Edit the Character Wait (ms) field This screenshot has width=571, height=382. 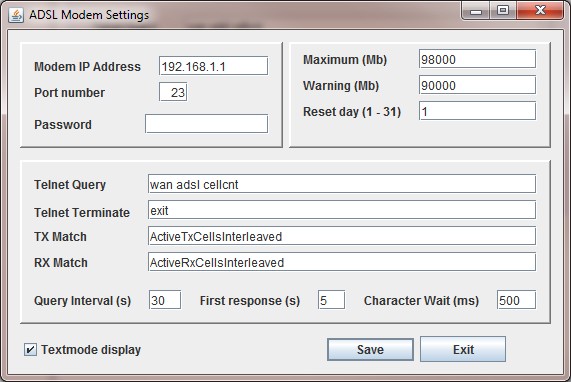click(x=516, y=300)
